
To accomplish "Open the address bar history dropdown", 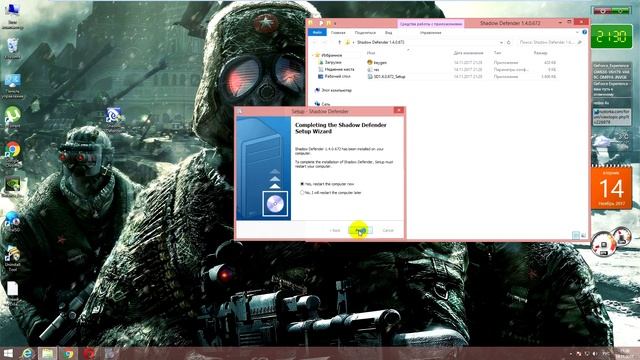I will click(x=501, y=42).
